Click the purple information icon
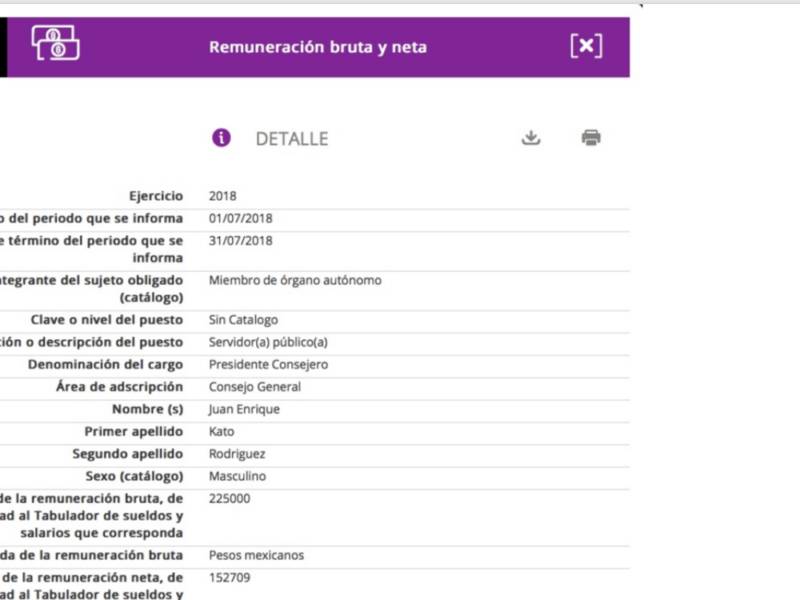 pos(221,138)
